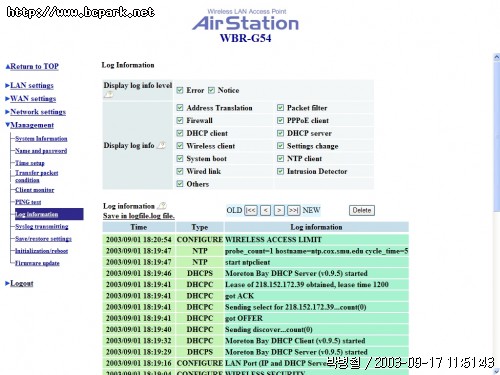Select log entry Sending select for 218.152.172.39
This screenshot has width=500, height=375.
tap(296, 307)
